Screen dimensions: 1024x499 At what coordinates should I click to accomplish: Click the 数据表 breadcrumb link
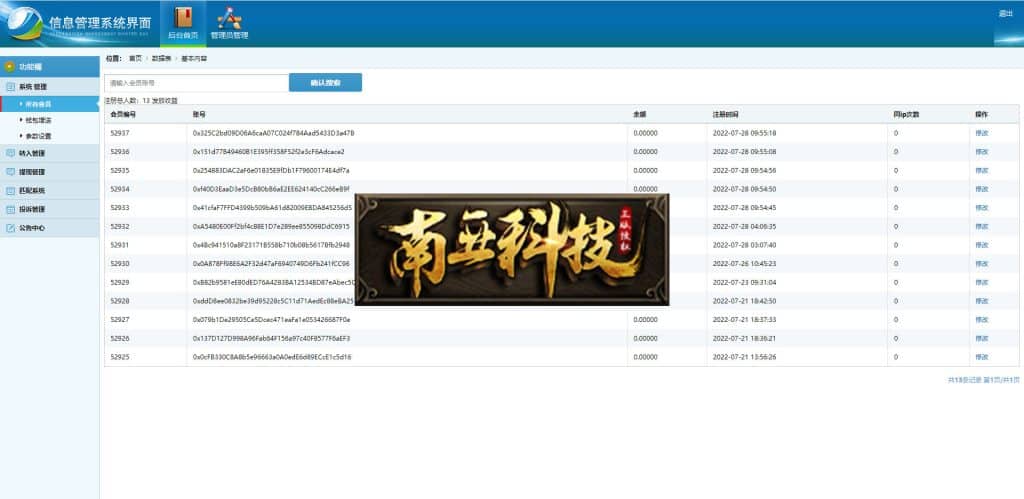pyautogui.click(x=161, y=59)
